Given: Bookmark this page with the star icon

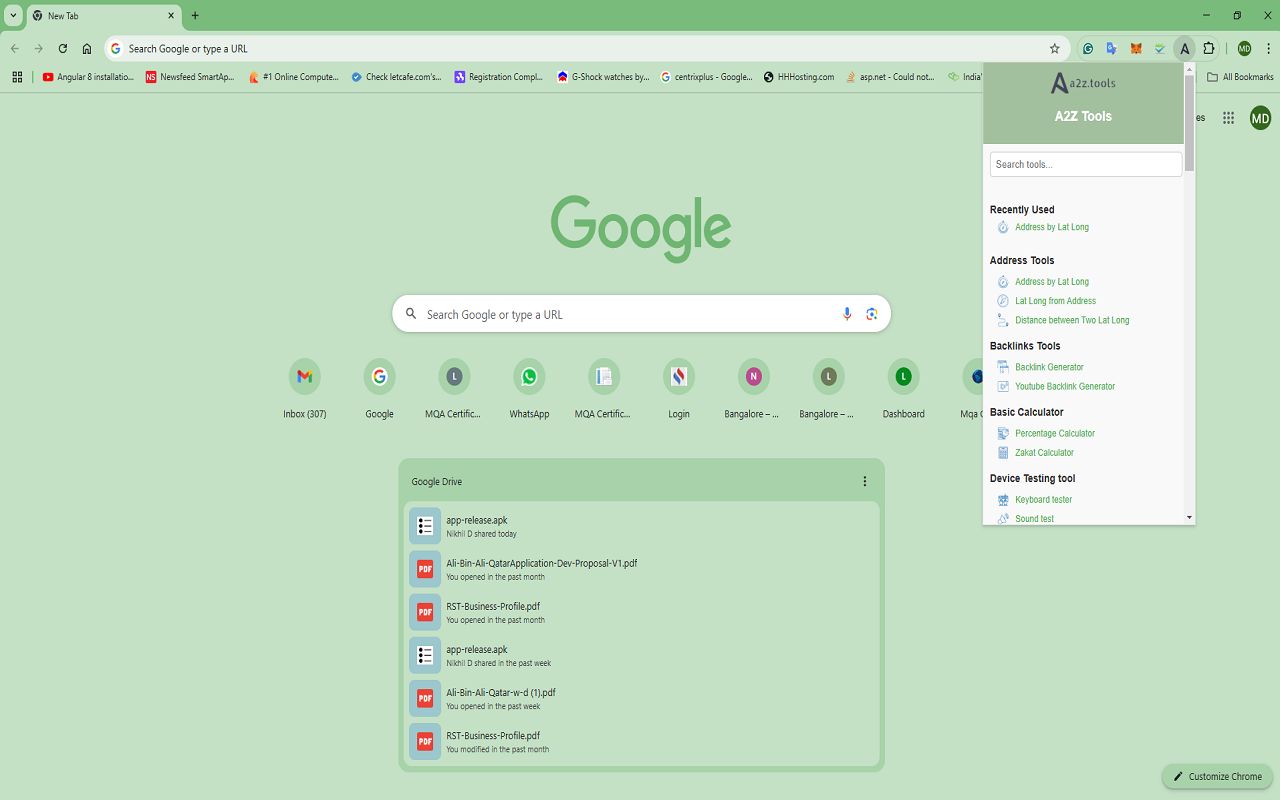Looking at the screenshot, I should point(1055,48).
